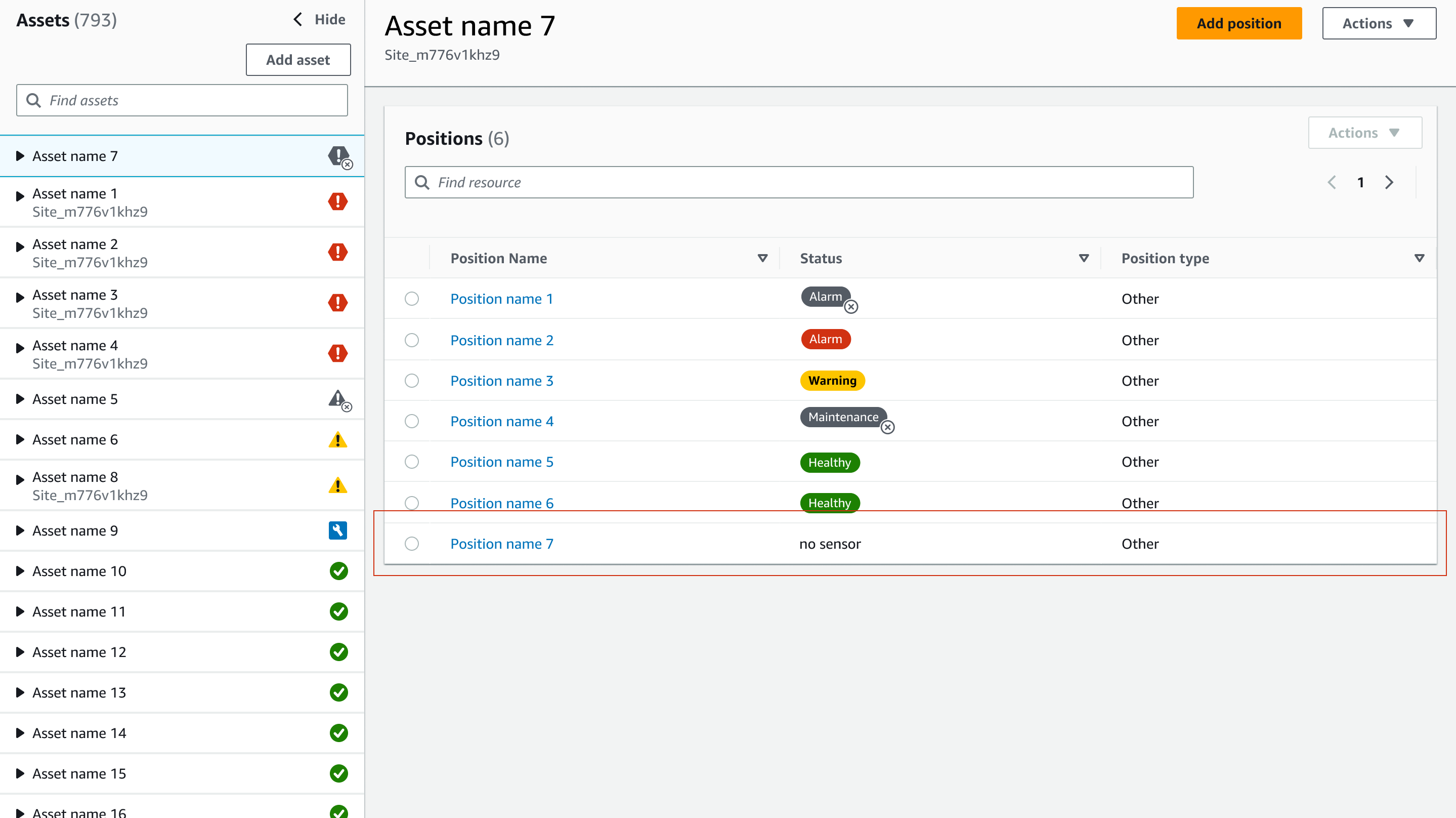Click the Alarm status icon on Position name 1
This screenshot has height=818, width=1456.
tap(825, 297)
